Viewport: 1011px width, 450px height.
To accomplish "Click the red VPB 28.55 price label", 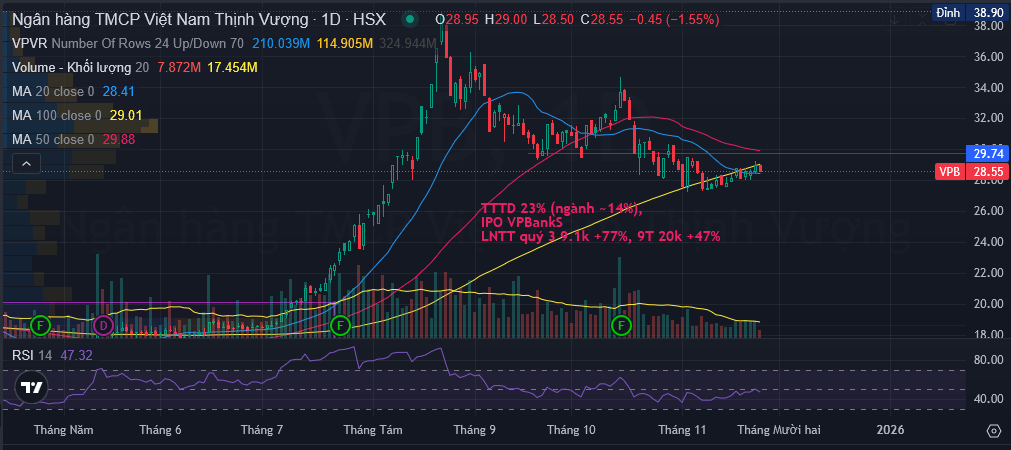I will [x=972, y=173].
